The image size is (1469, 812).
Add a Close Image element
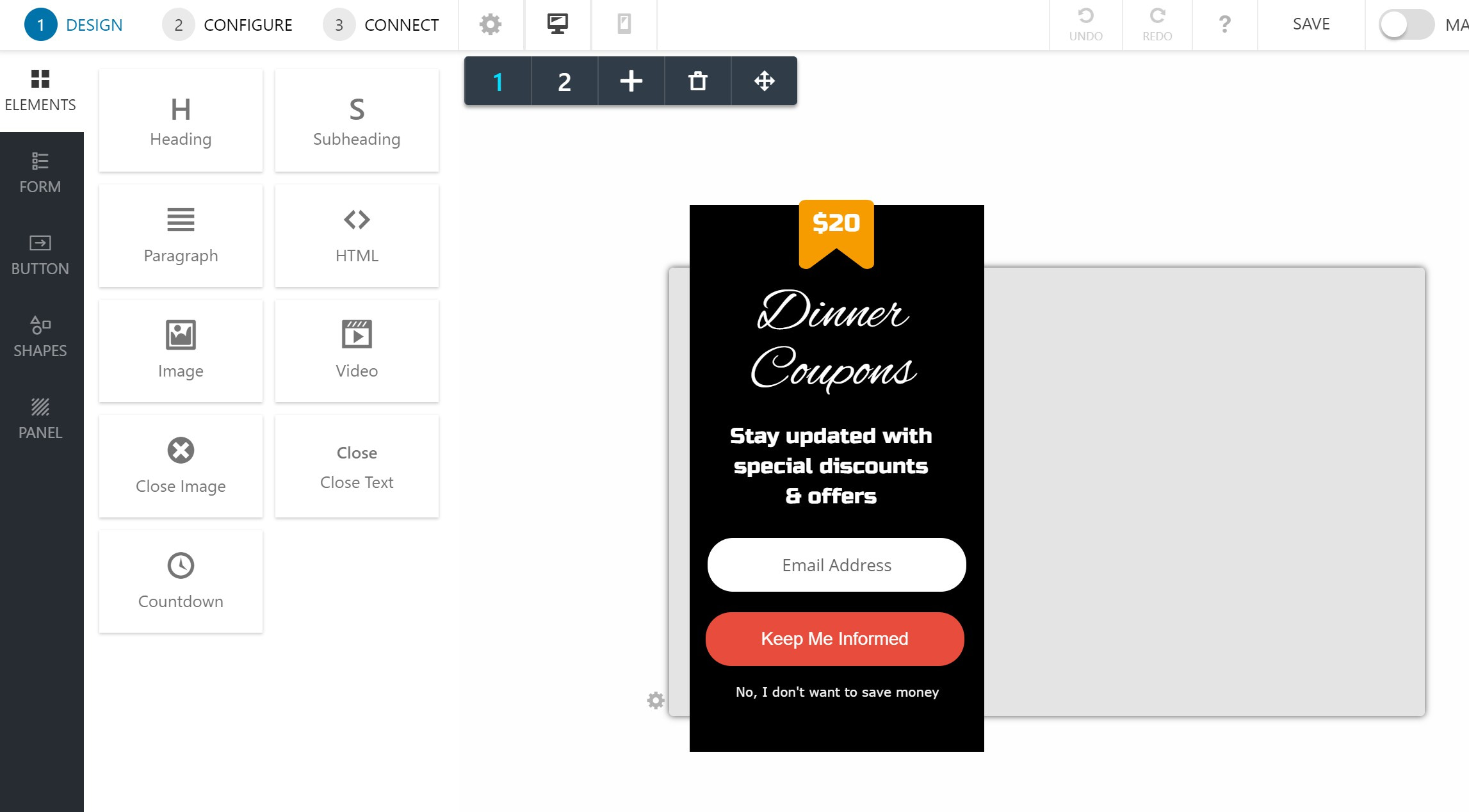181,466
